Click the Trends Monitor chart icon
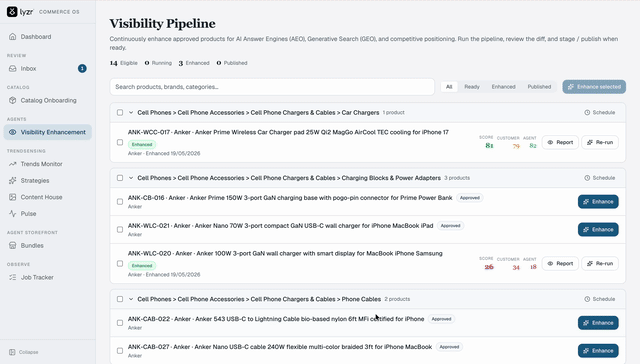Viewport: 640px width, 364px height. 13,164
